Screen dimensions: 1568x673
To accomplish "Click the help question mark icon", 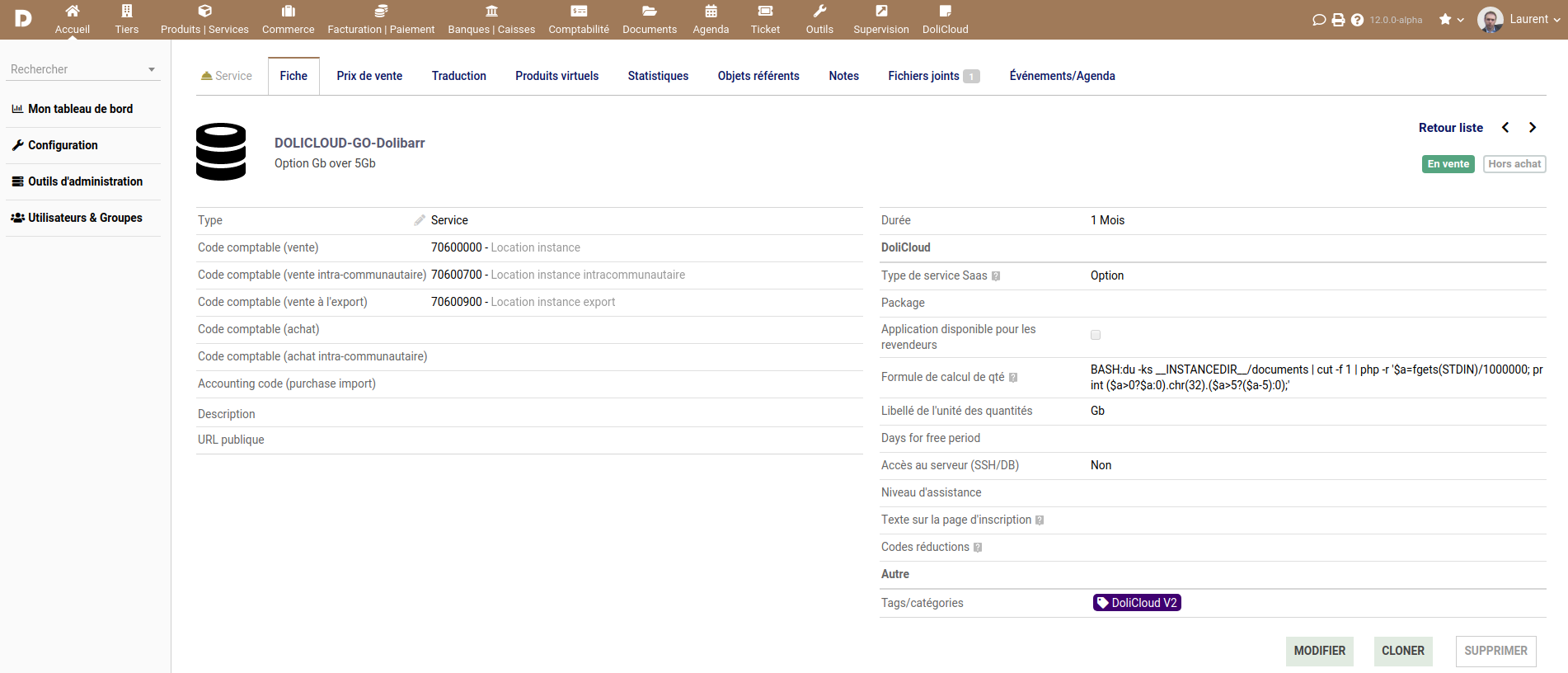I will click(1357, 20).
